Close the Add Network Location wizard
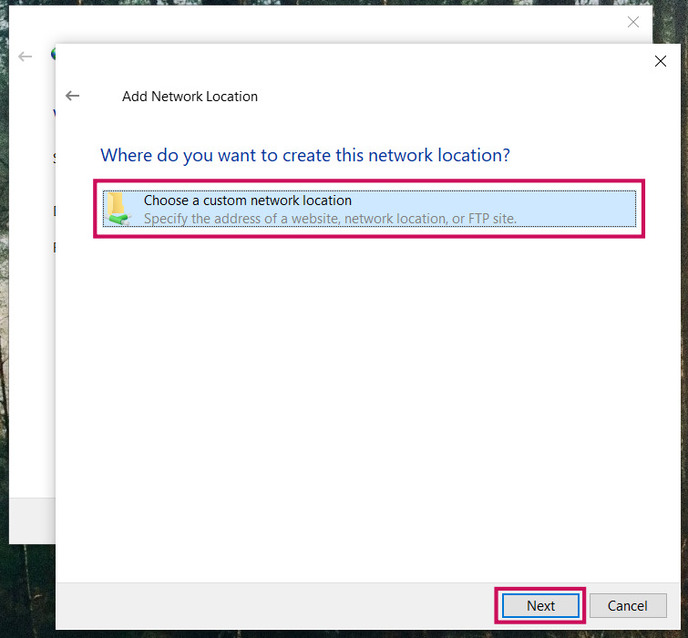The height and width of the screenshot is (638, 688). click(x=660, y=61)
